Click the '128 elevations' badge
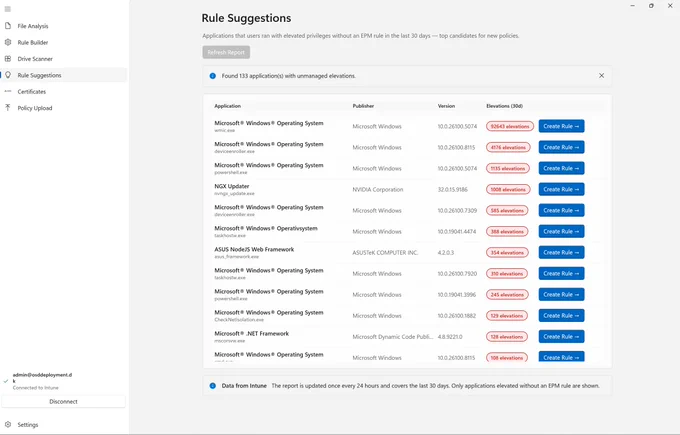 click(x=507, y=337)
